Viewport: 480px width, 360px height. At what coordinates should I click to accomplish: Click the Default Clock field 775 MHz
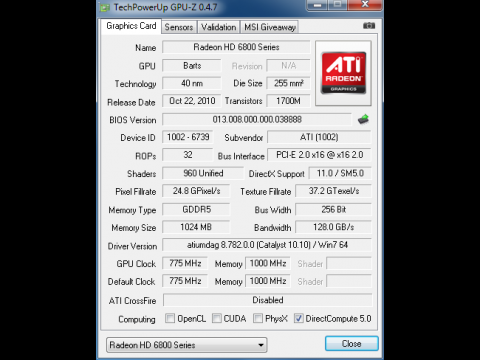click(185, 281)
